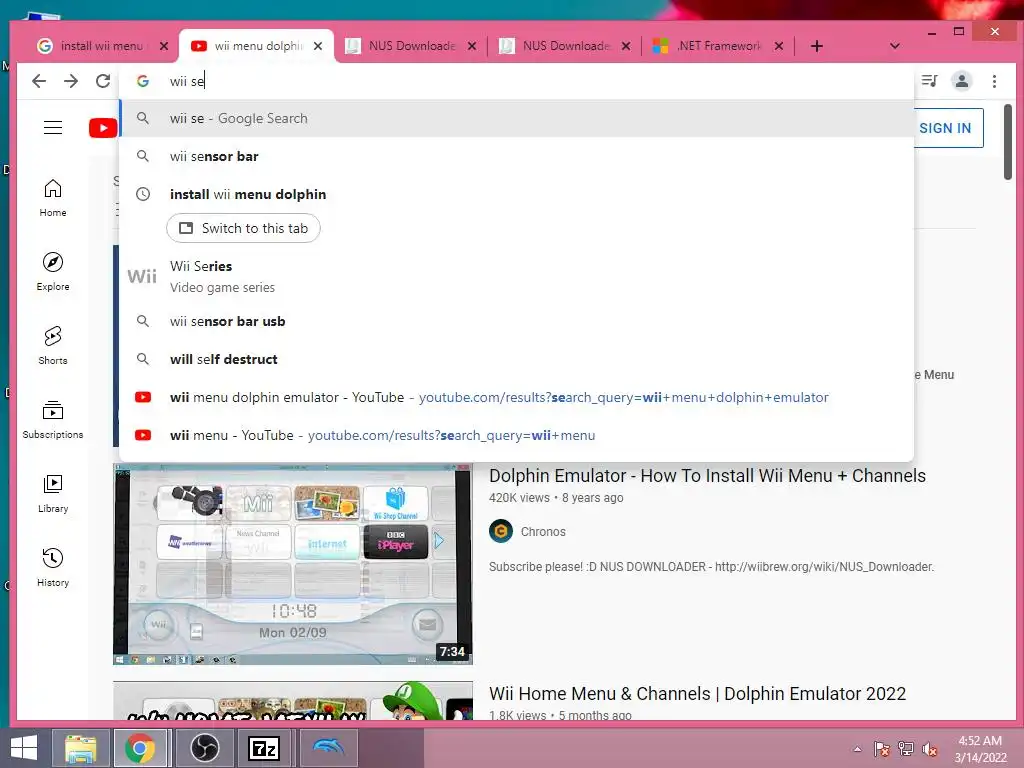Open the YouTube hamburger guide menu
Viewport: 1024px width, 768px height.
point(53,127)
